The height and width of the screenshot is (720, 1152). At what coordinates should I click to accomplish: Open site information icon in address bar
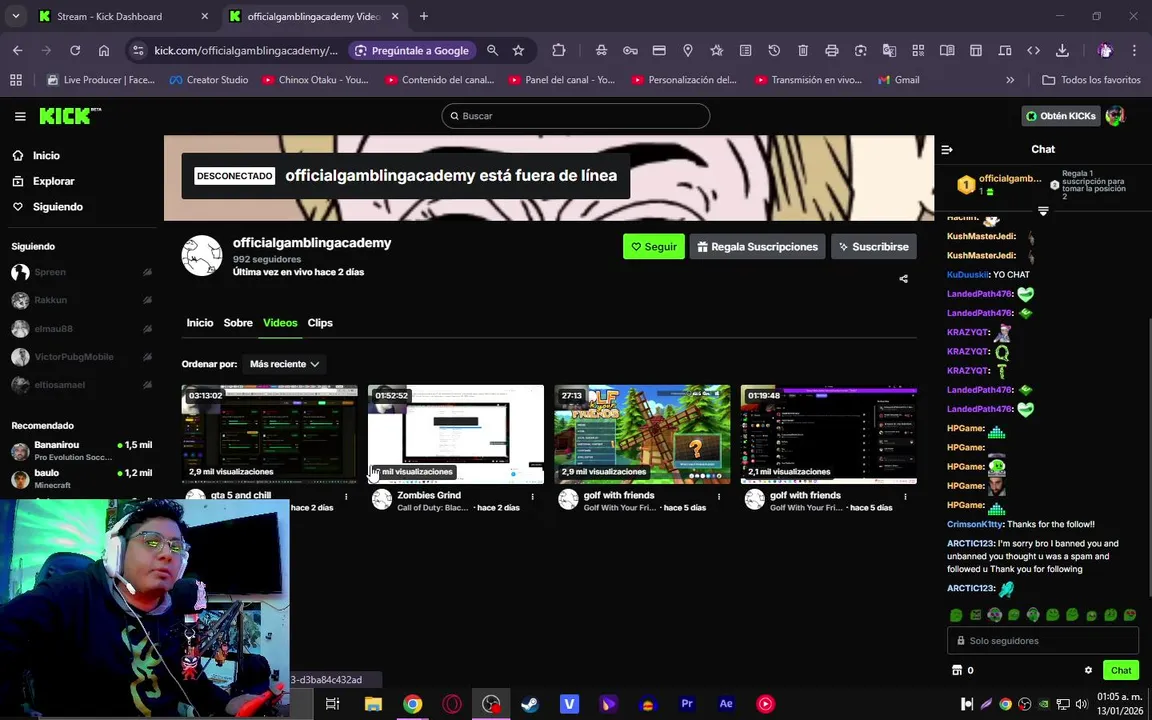[x=138, y=51]
